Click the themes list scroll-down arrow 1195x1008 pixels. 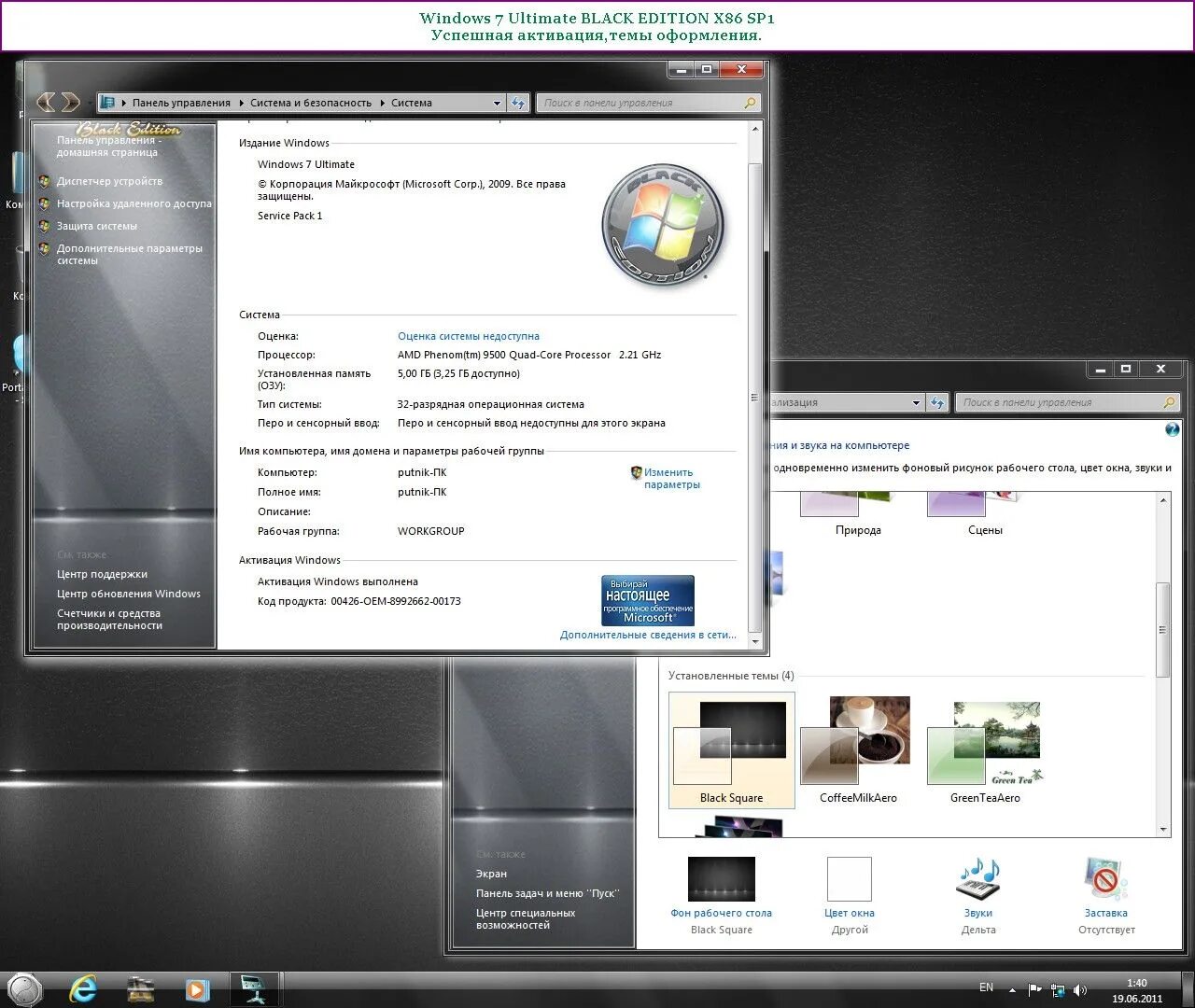click(1163, 829)
